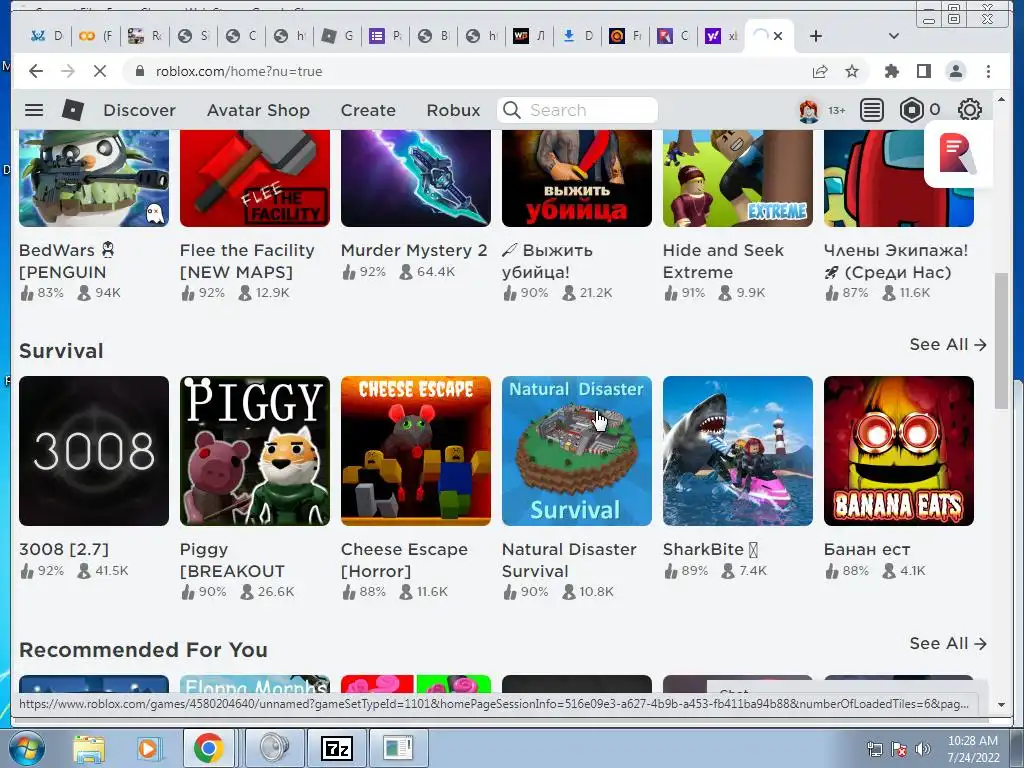Open the Windows Start button
This screenshot has width=1024, height=768.
pyautogui.click(x=25, y=748)
